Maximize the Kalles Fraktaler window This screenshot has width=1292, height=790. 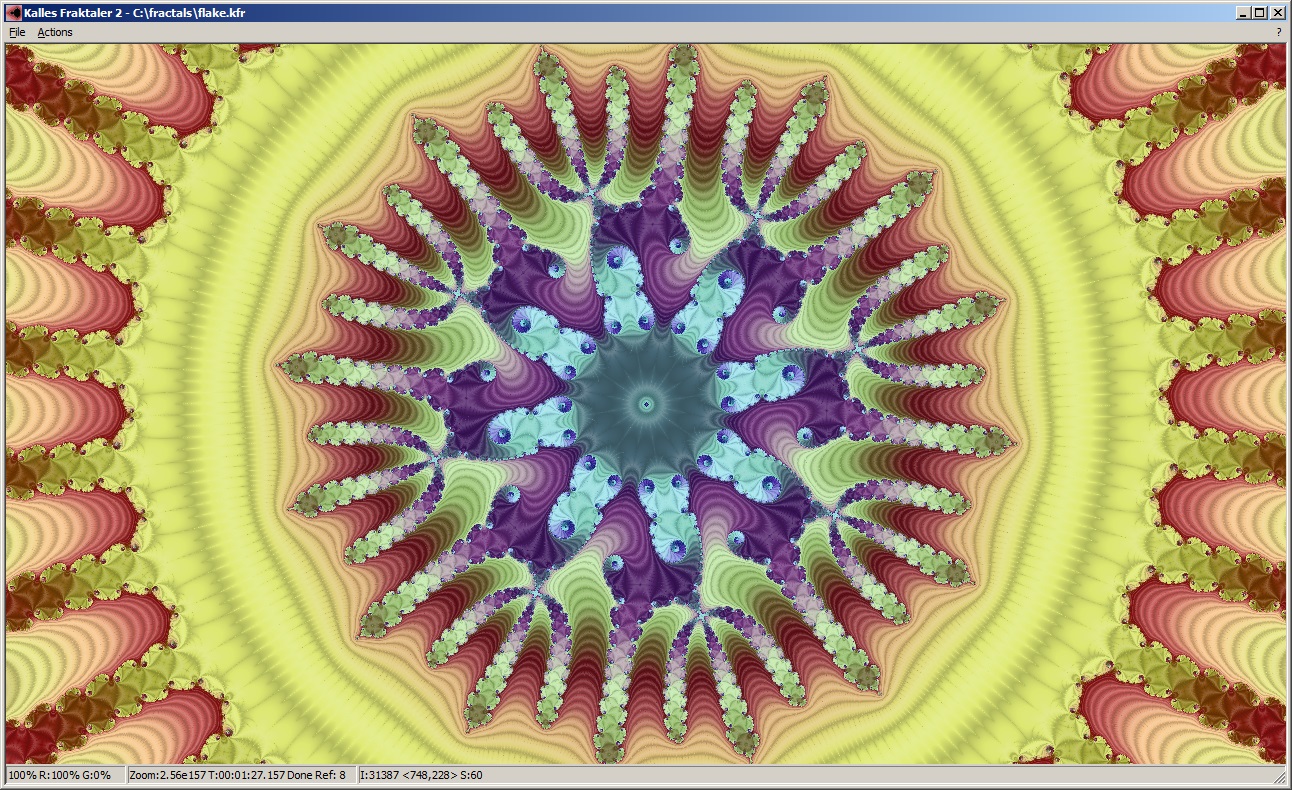[x=1260, y=13]
